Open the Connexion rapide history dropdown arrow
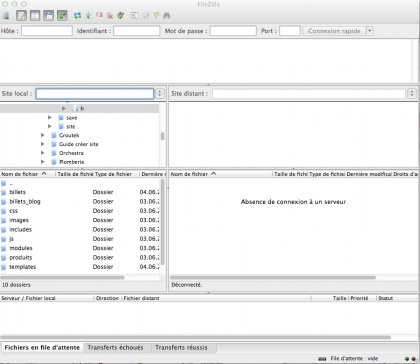This screenshot has height=364, width=420. 369,31
